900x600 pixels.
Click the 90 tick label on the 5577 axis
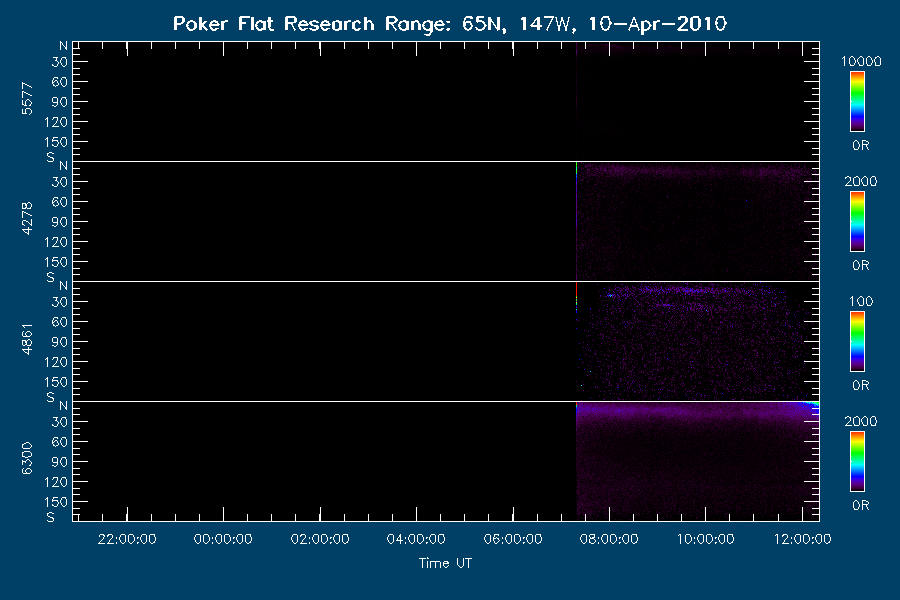(x=60, y=102)
